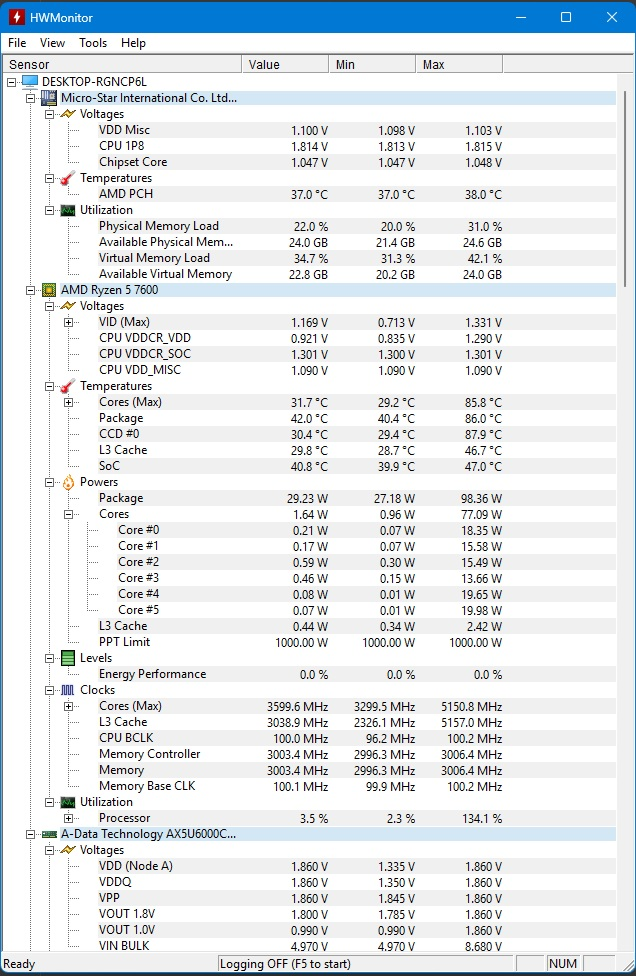Click the Logging OFF status bar text
Screen dimensions: 636x976
pyautogui.click(x=285, y=964)
